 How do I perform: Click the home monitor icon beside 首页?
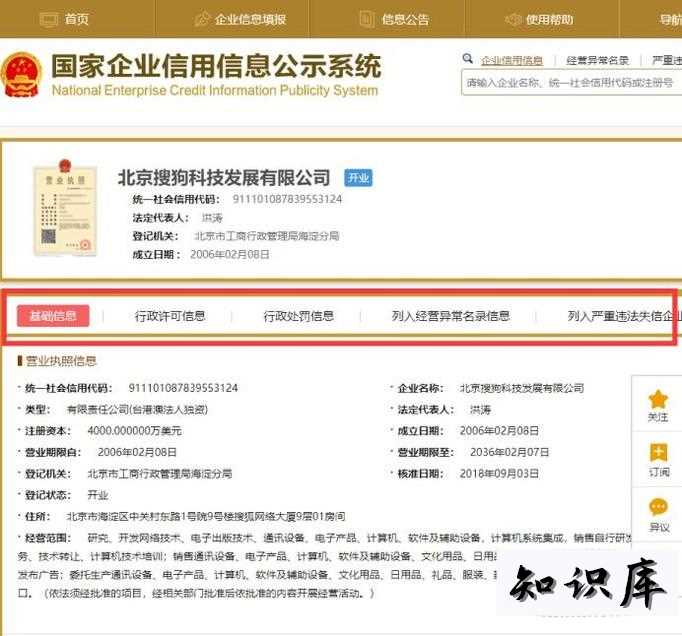click(x=49, y=20)
